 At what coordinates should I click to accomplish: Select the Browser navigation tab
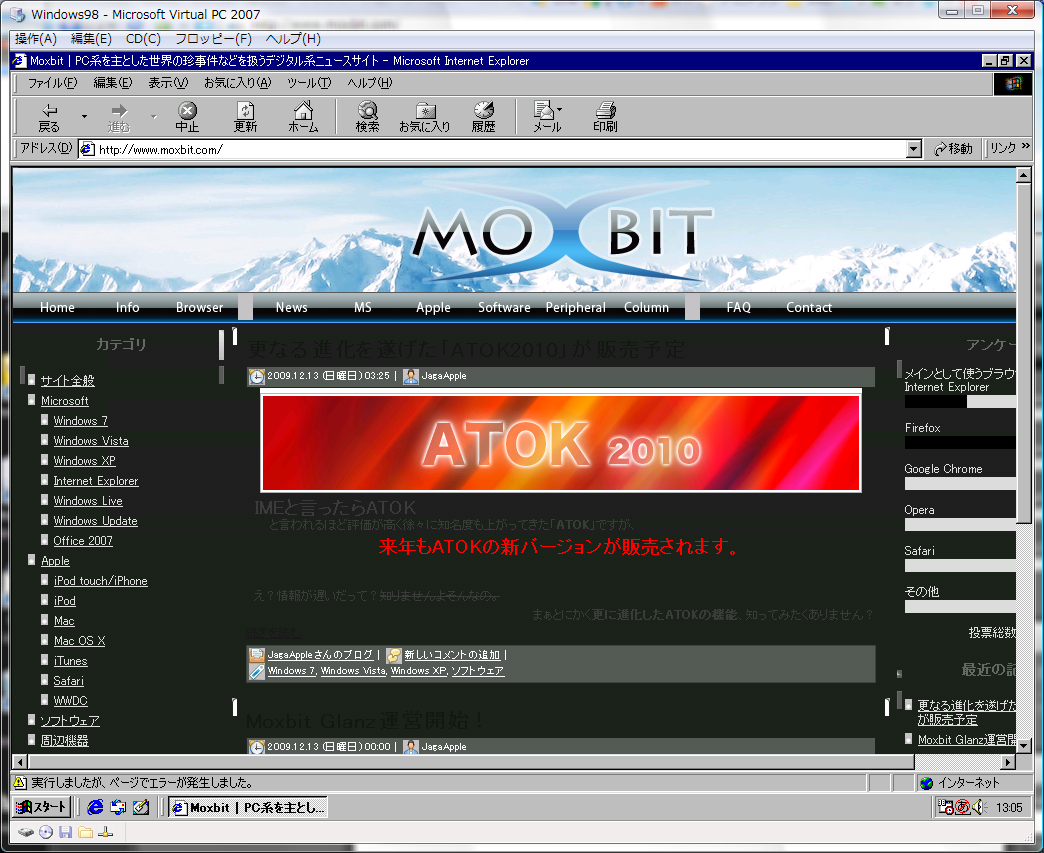tap(199, 307)
